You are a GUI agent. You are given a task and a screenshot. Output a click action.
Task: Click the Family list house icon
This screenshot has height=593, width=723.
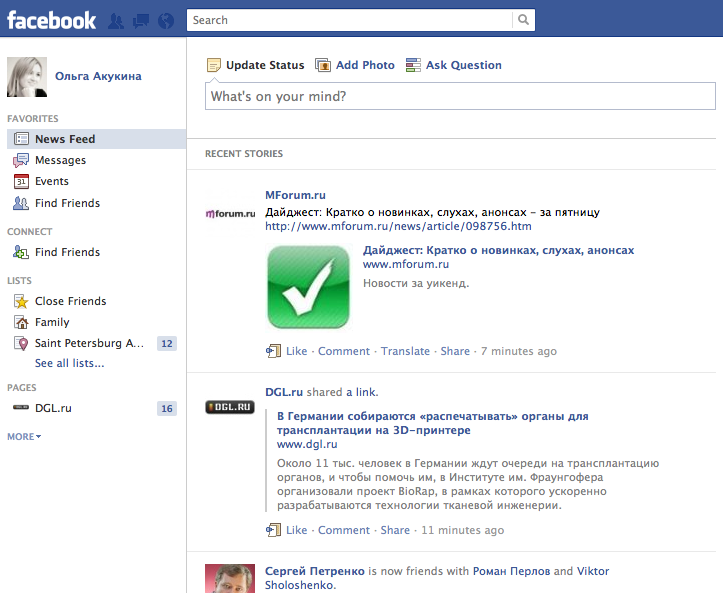[21, 322]
